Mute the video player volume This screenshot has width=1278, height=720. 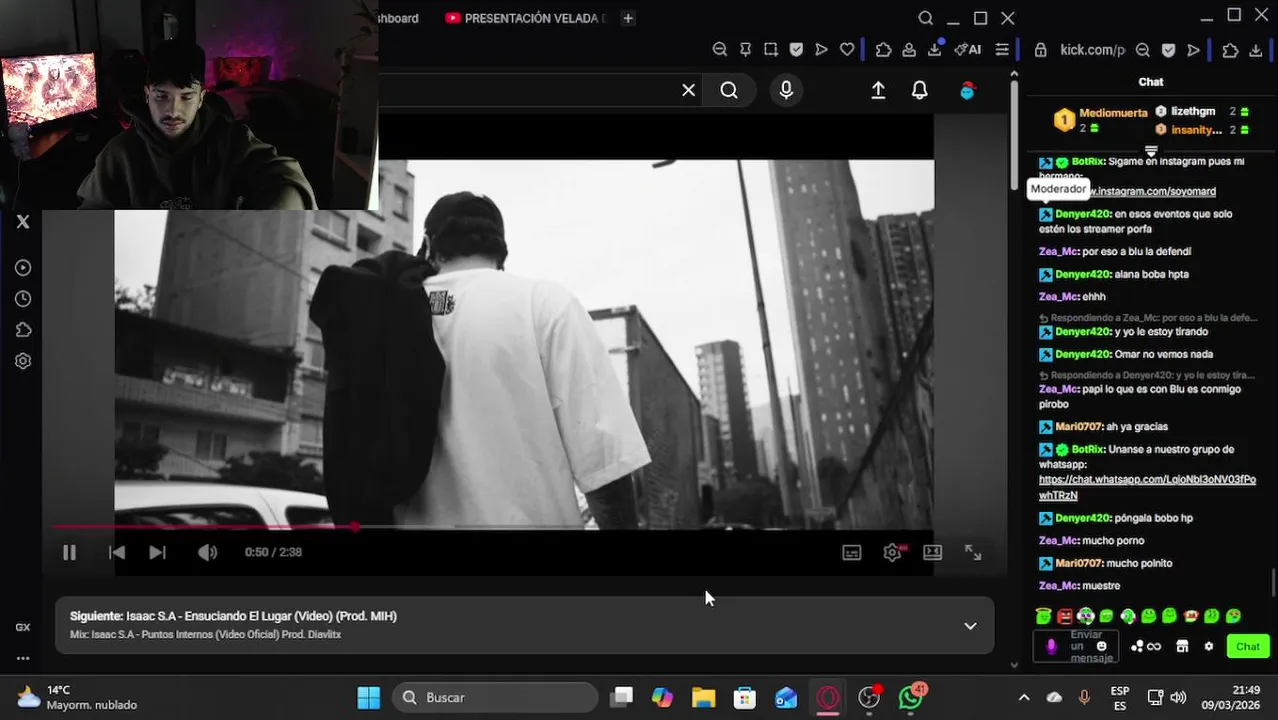pyautogui.click(x=207, y=552)
